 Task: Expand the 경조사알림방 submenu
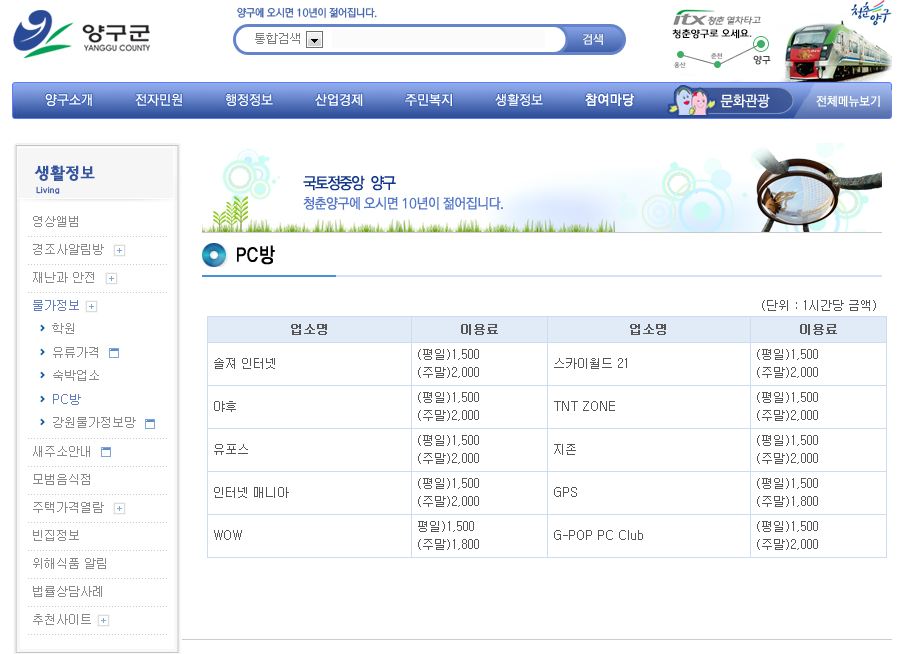pyautogui.click(x=119, y=250)
